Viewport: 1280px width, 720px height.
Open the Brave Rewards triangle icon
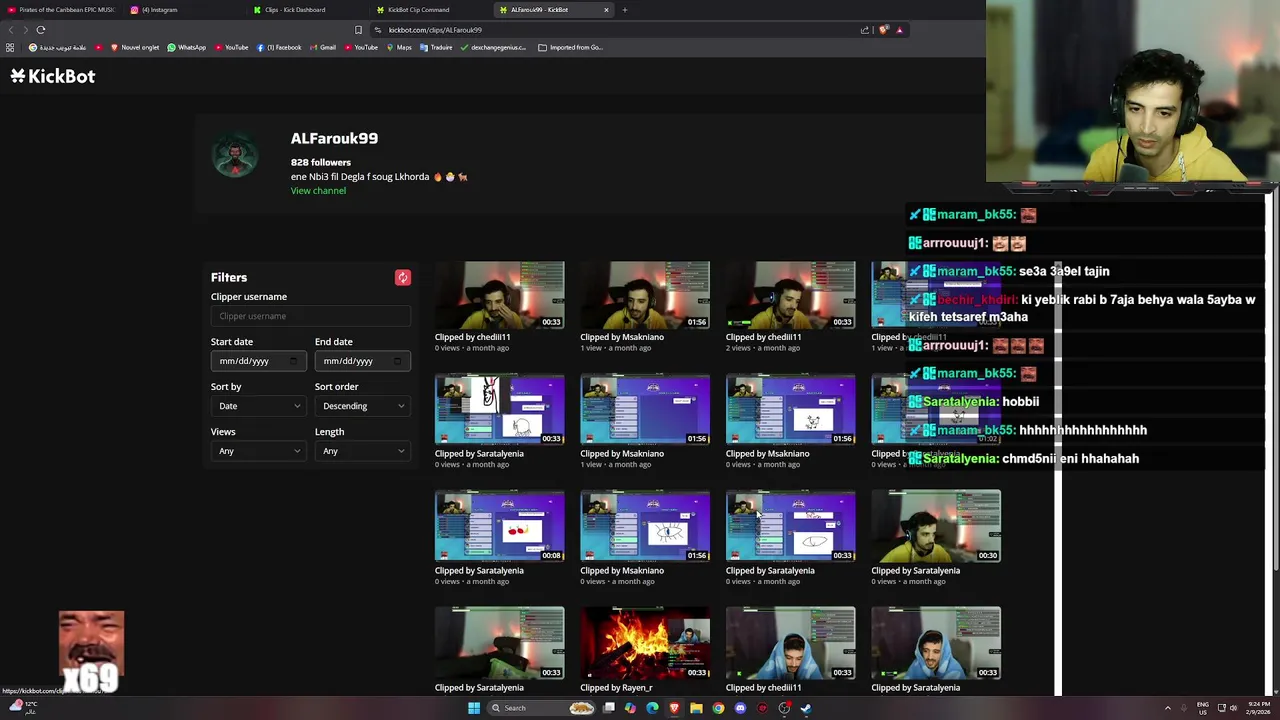tap(899, 30)
